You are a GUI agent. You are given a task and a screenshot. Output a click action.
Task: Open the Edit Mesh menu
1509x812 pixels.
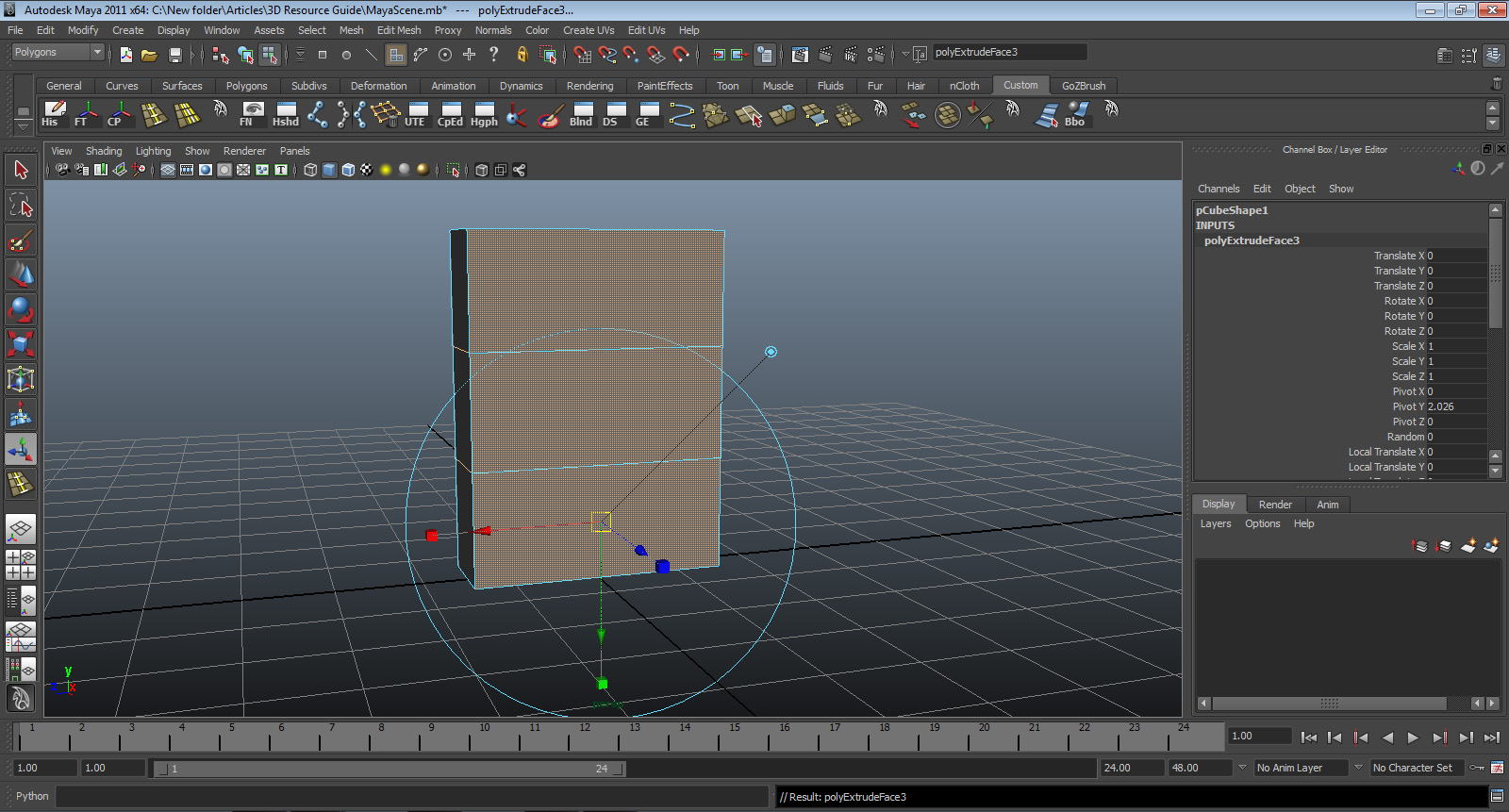coord(399,30)
